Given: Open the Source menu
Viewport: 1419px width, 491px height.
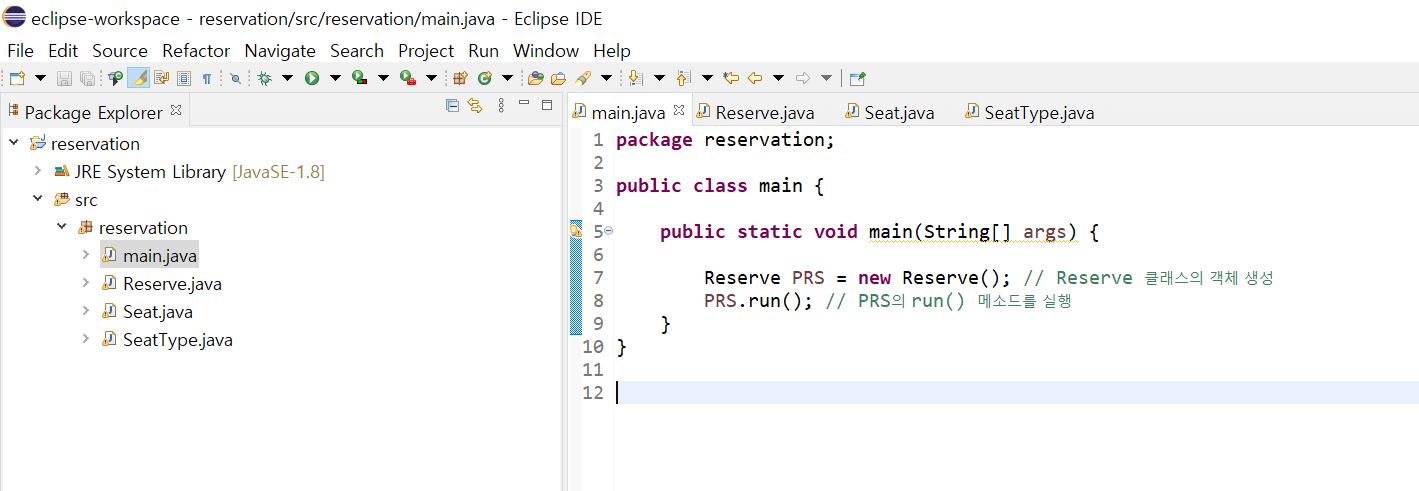Looking at the screenshot, I should coord(120,50).
